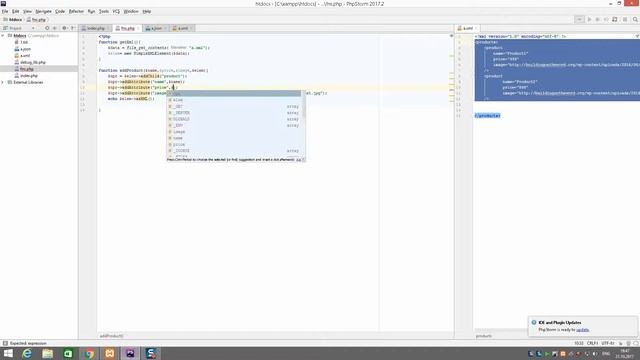Image resolution: width=640 pixels, height=360 pixels.
Task: Click External Libraries in project tree
Action: point(28,82)
